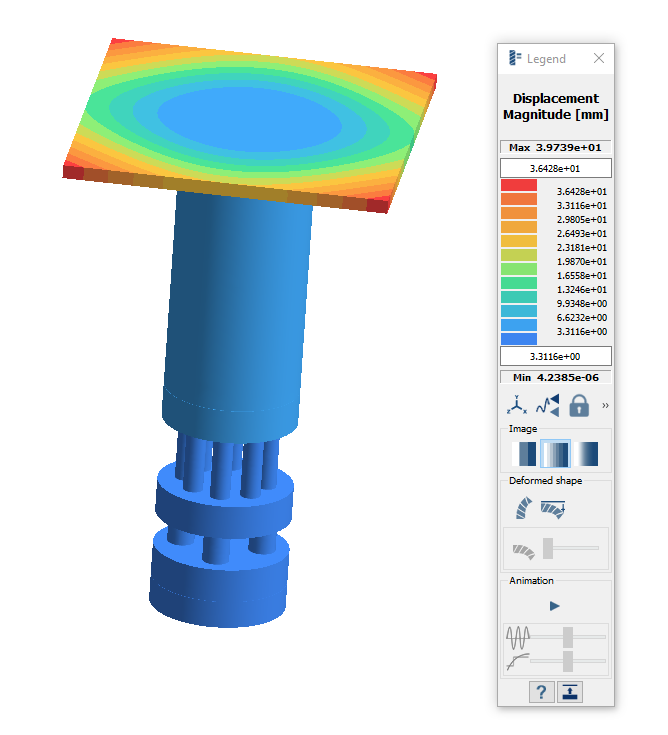Toggle the legend range lock icon
The image size is (668, 735).
(x=579, y=405)
